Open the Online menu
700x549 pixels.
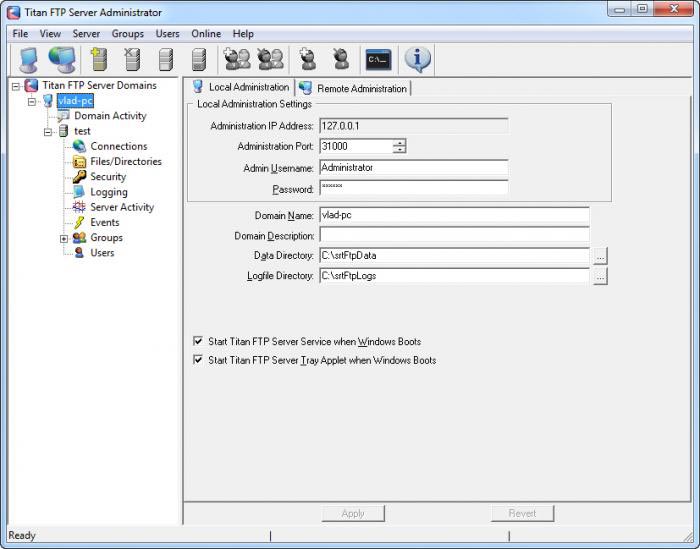tap(206, 34)
